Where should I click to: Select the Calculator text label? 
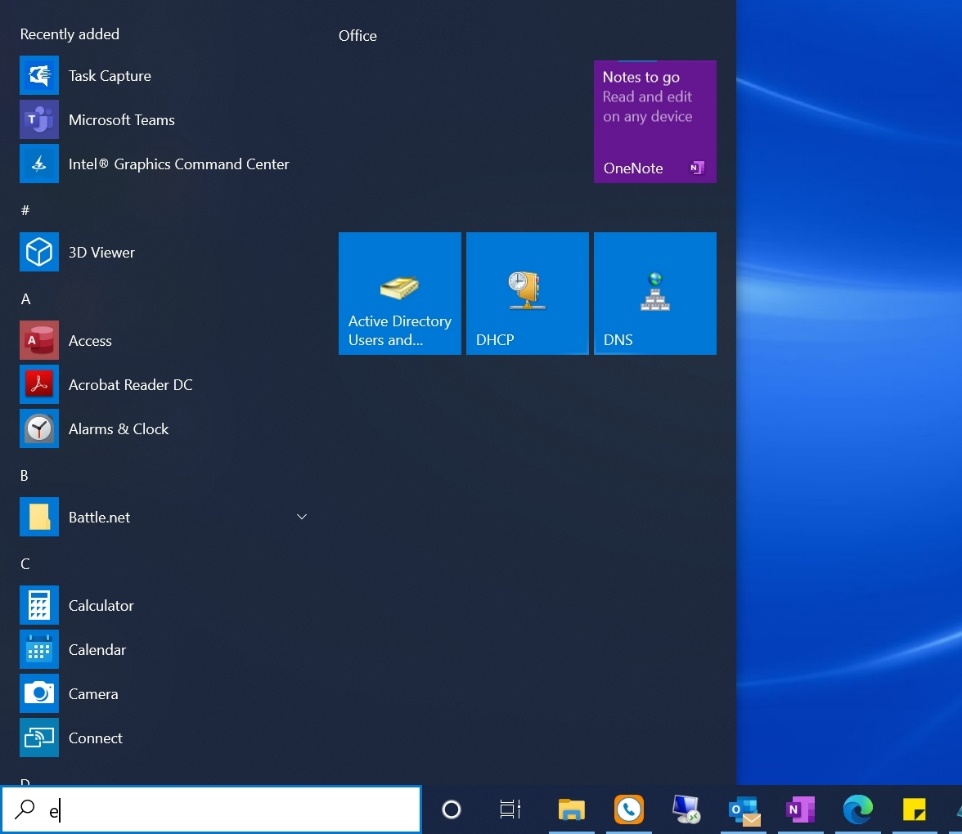pyautogui.click(x=101, y=605)
